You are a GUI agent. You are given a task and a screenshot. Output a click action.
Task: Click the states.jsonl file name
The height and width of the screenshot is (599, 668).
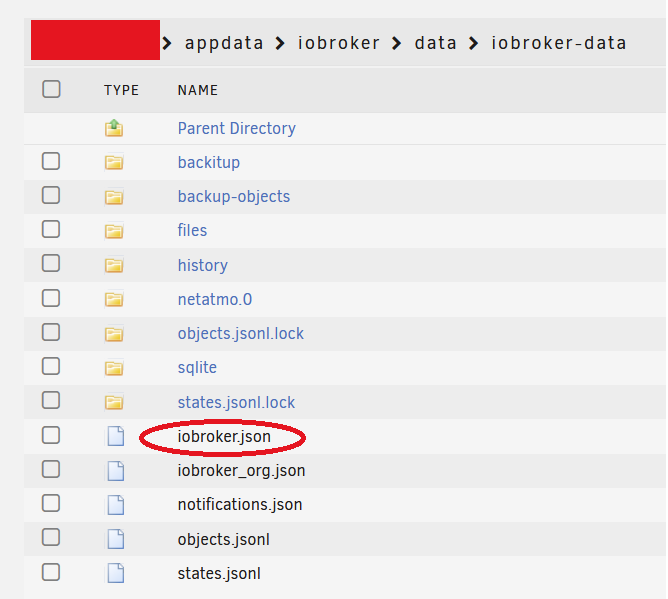[x=219, y=573]
